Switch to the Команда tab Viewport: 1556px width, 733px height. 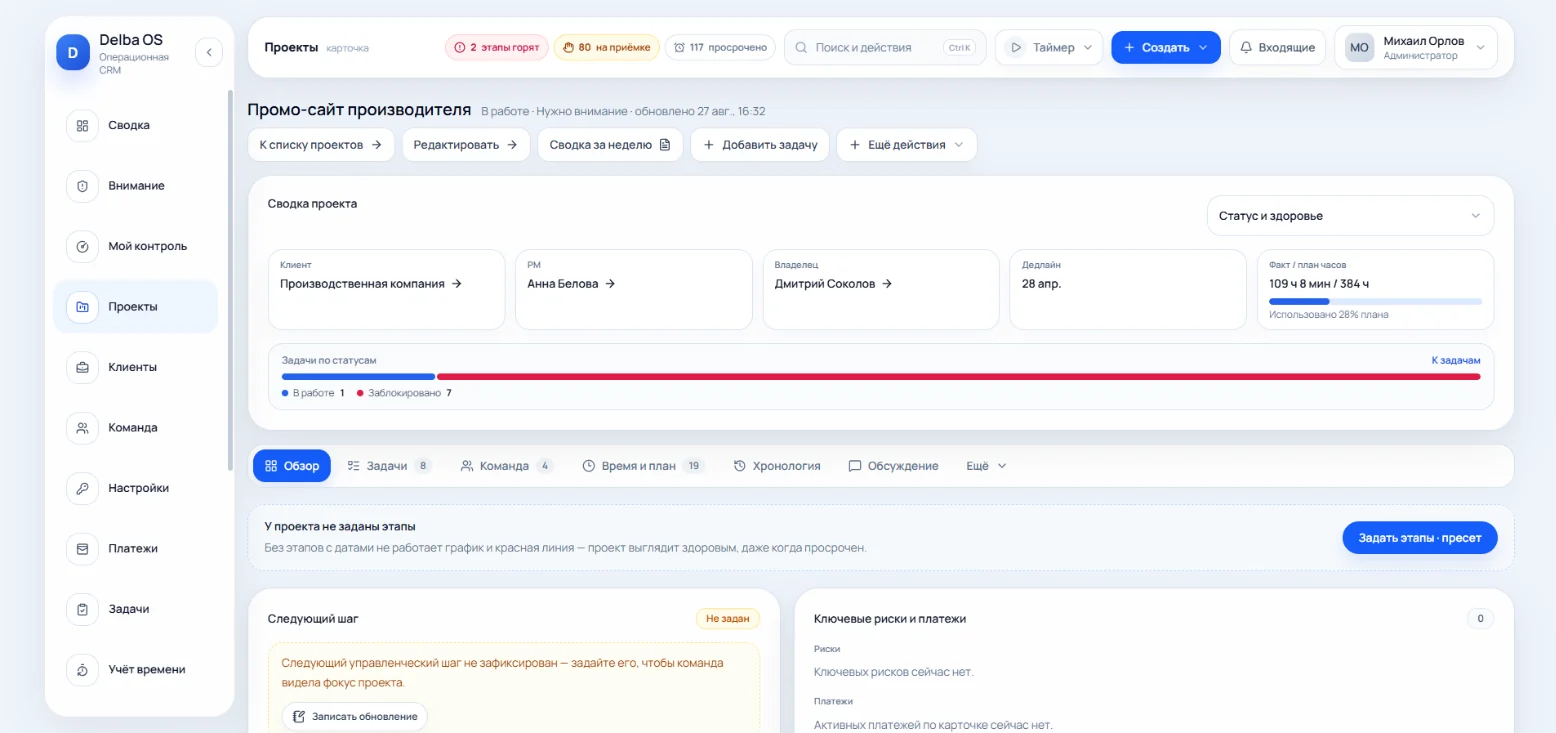[506, 466]
